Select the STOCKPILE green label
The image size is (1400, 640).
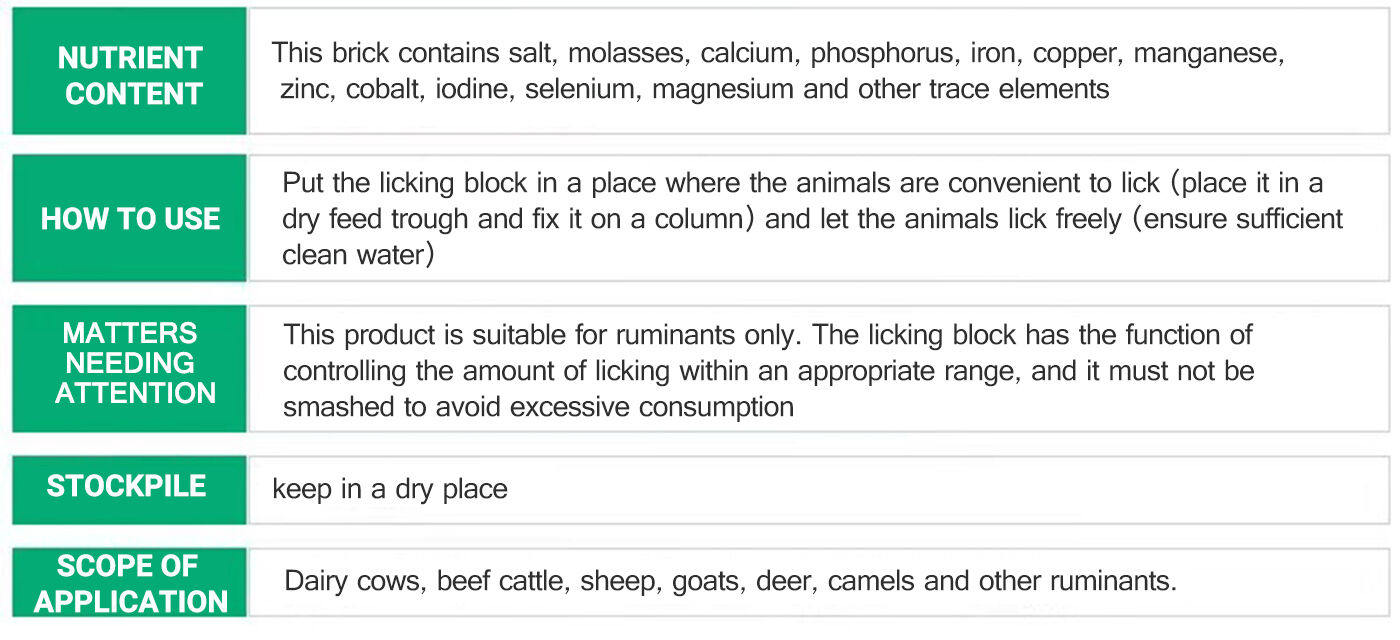coord(126,487)
